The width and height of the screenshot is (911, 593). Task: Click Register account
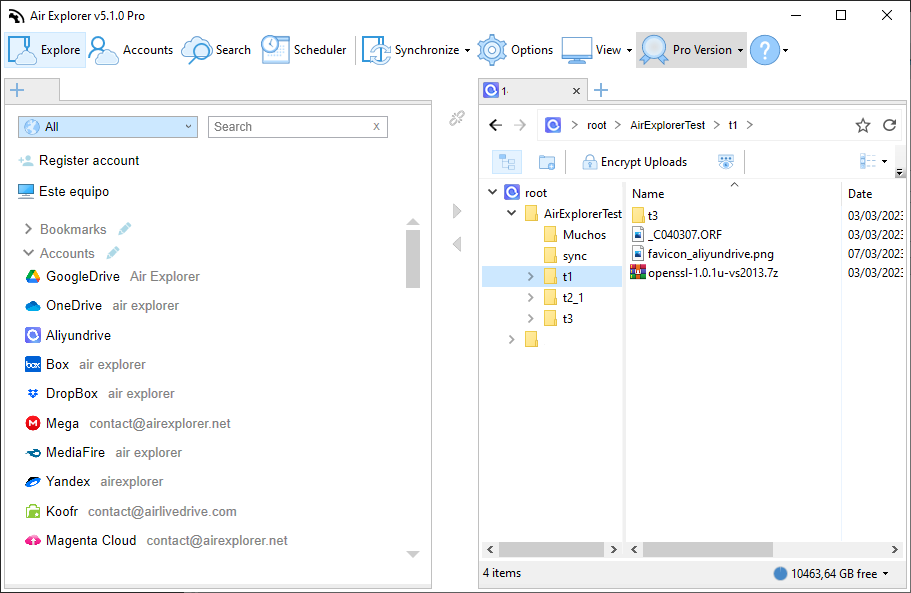[x=78, y=160]
